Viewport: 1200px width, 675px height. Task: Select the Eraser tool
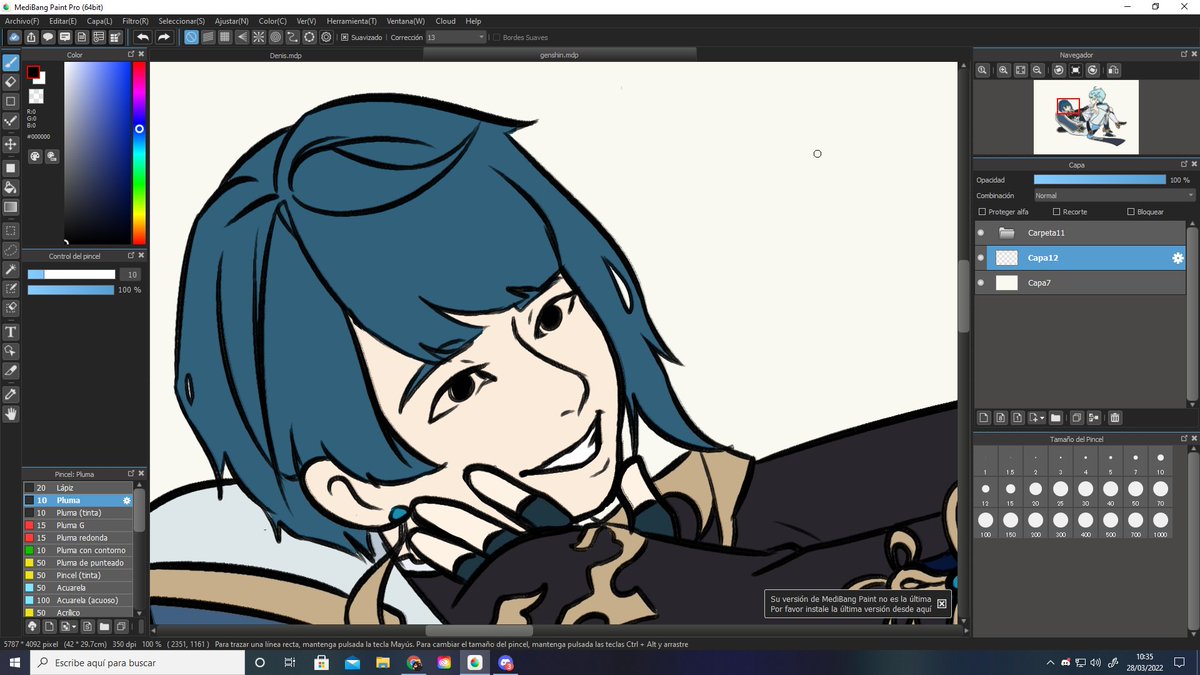[11, 82]
